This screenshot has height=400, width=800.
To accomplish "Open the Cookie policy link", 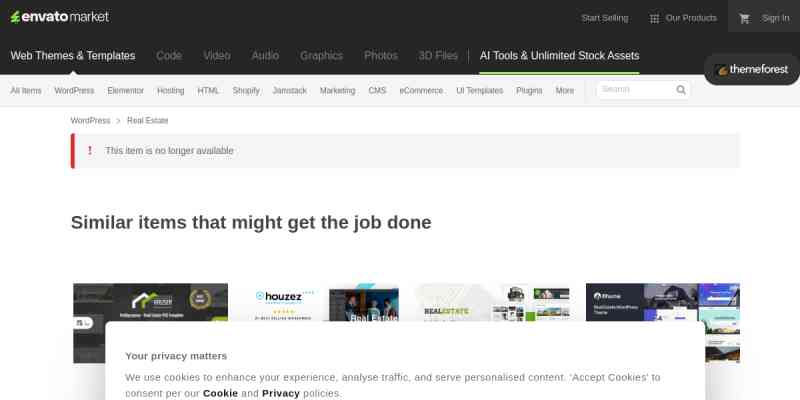I will tap(220, 393).
